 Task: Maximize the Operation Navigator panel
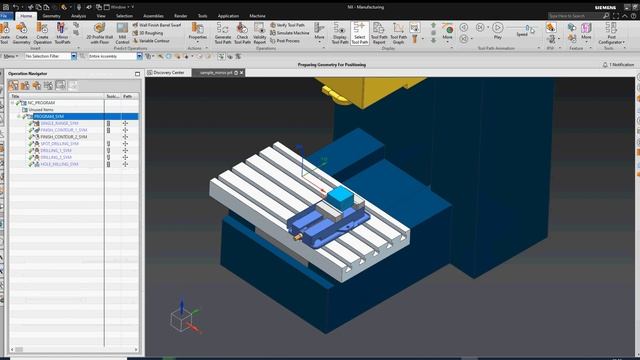pyautogui.click(x=137, y=74)
